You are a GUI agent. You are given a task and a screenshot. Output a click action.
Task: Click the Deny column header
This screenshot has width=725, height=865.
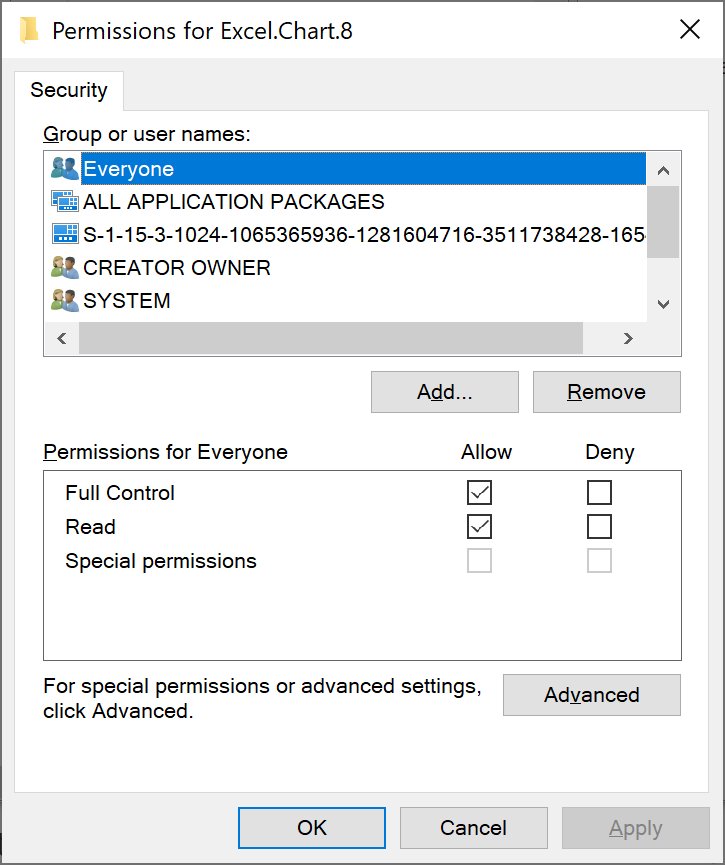click(610, 452)
